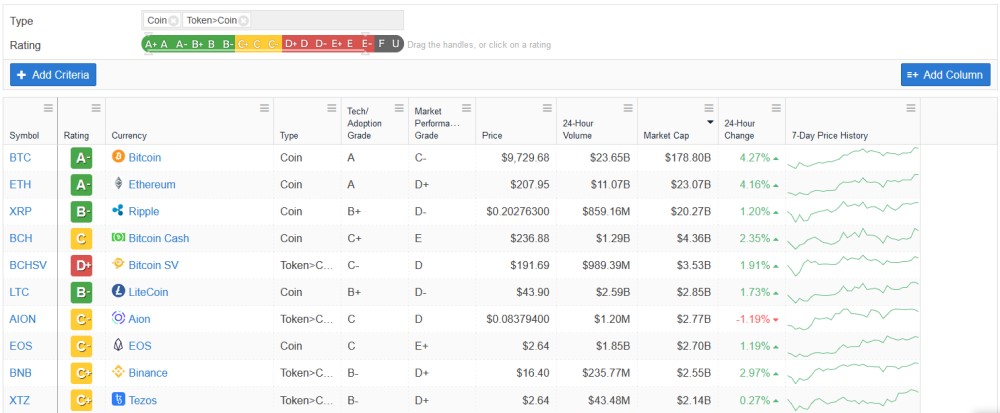
Task: Click Bitcoin SV's D+ rating badge
Action: [x=82, y=265]
